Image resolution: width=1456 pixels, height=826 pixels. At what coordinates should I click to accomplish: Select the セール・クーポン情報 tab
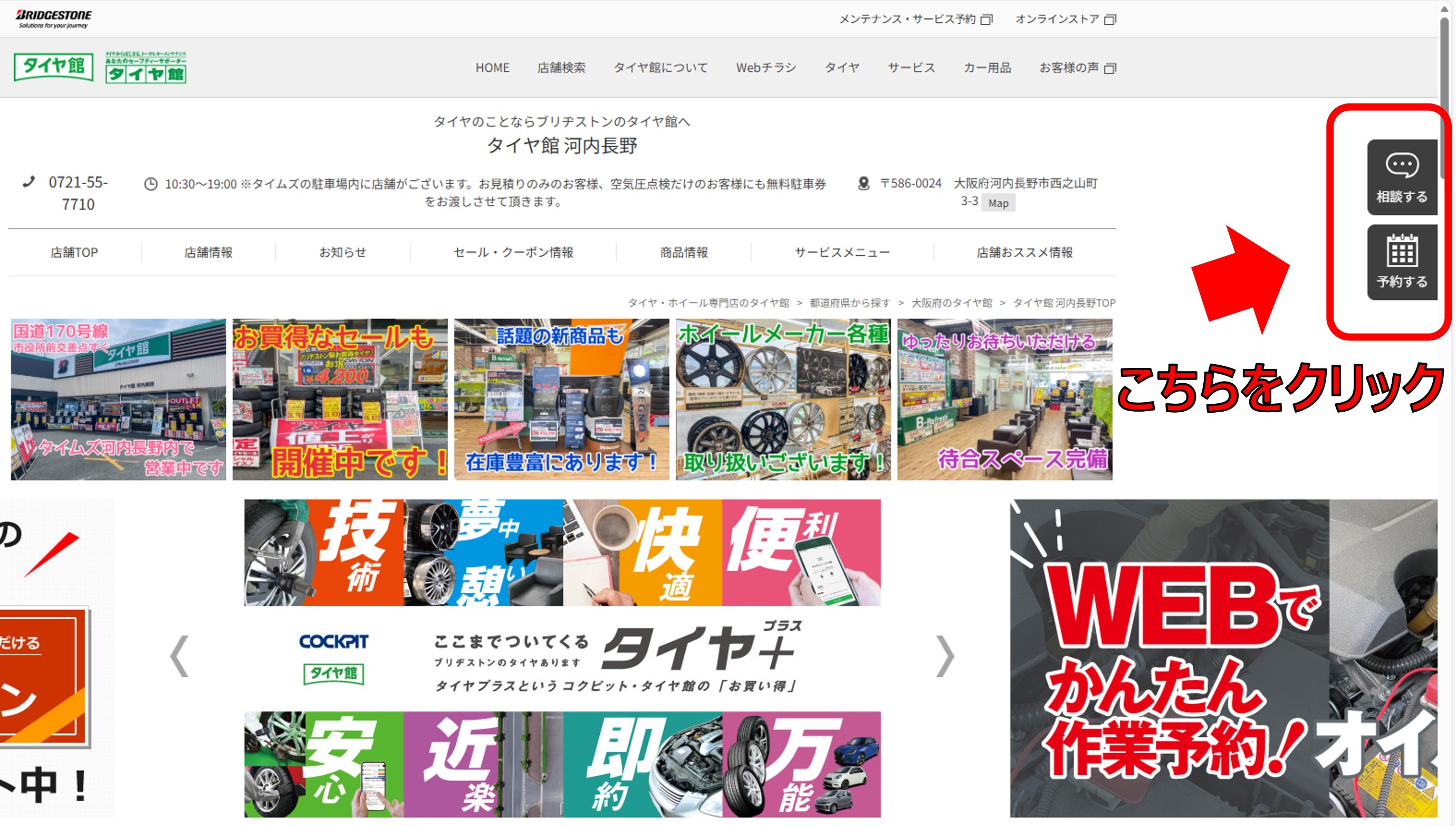pyautogui.click(x=513, y=252)
